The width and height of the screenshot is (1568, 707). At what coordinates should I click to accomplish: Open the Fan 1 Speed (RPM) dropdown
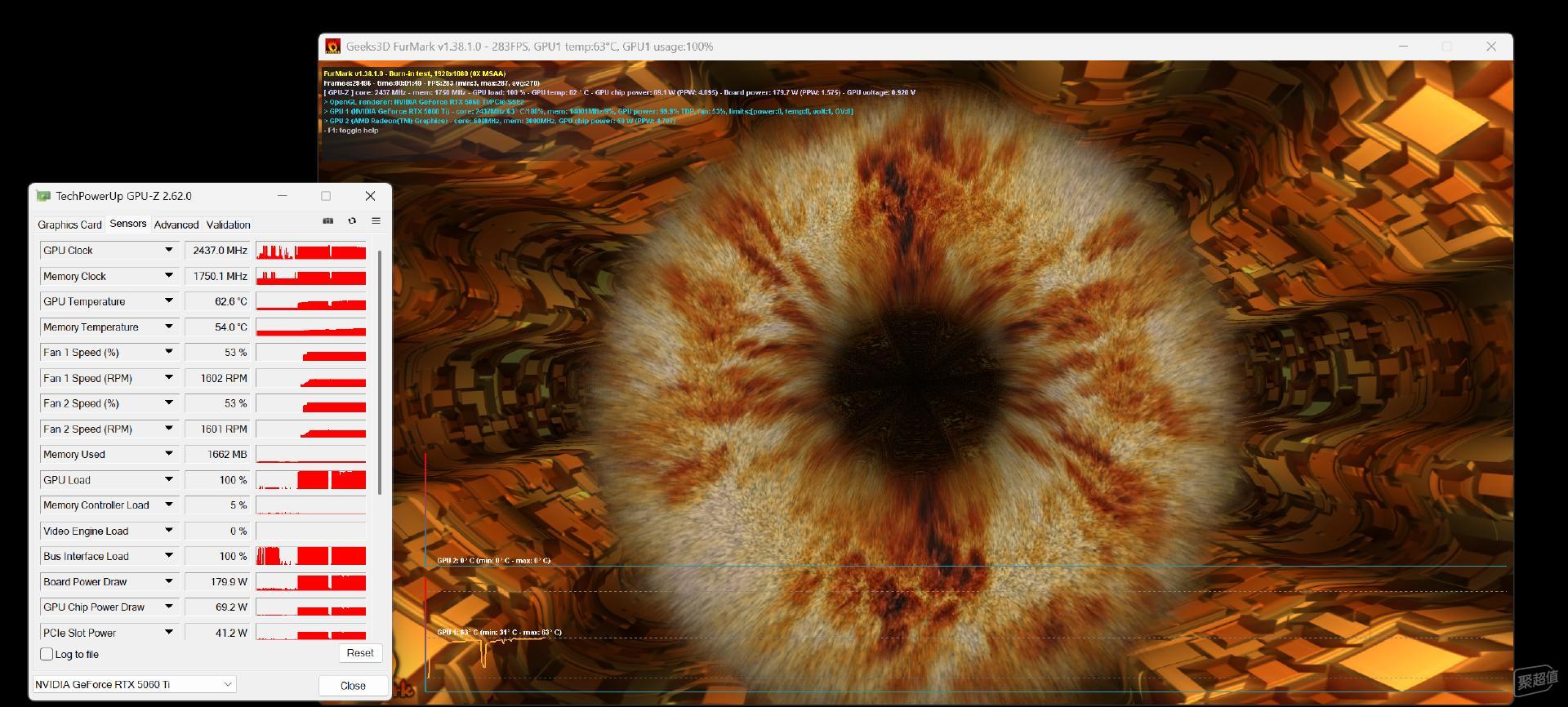(x=169, y=378)
